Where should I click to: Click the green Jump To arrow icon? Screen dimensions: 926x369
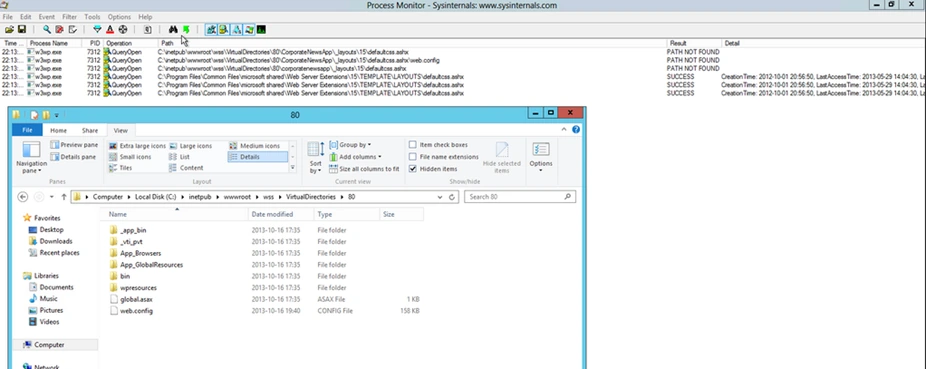[186, 30]
